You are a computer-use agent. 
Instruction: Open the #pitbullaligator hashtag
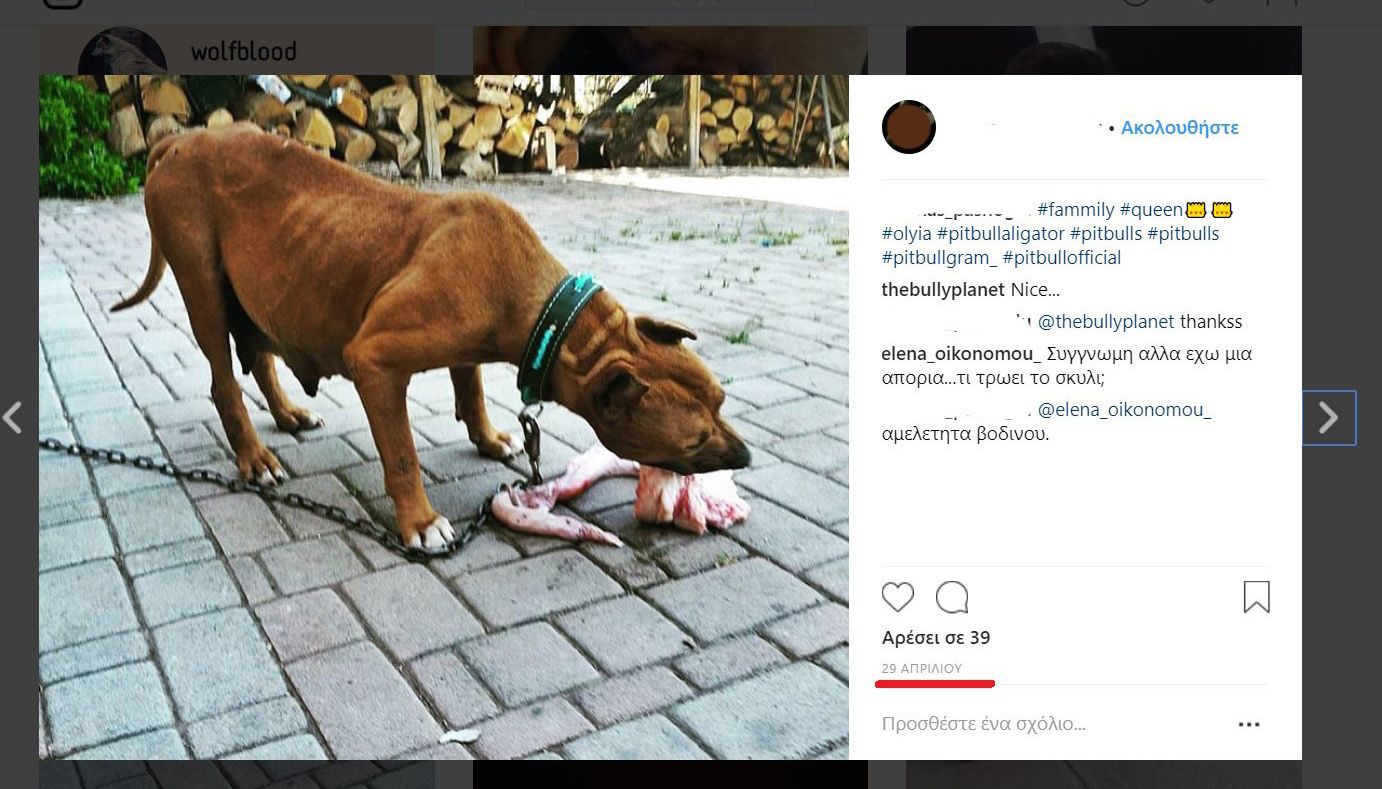tap(1000, 234)
